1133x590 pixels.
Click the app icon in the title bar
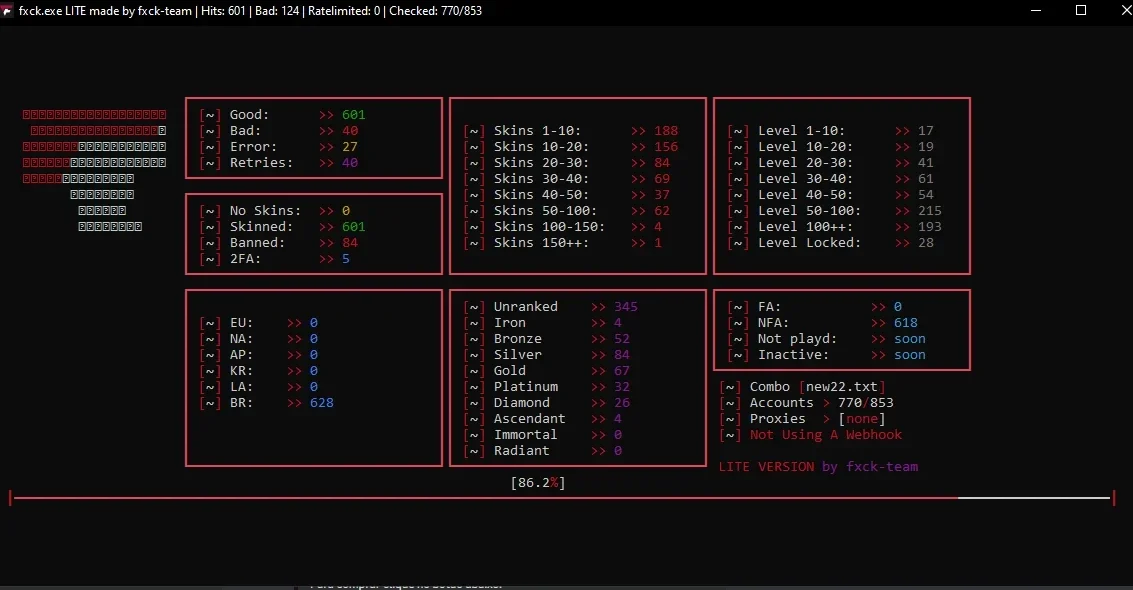pyautogui.click(x=7, y=11)
